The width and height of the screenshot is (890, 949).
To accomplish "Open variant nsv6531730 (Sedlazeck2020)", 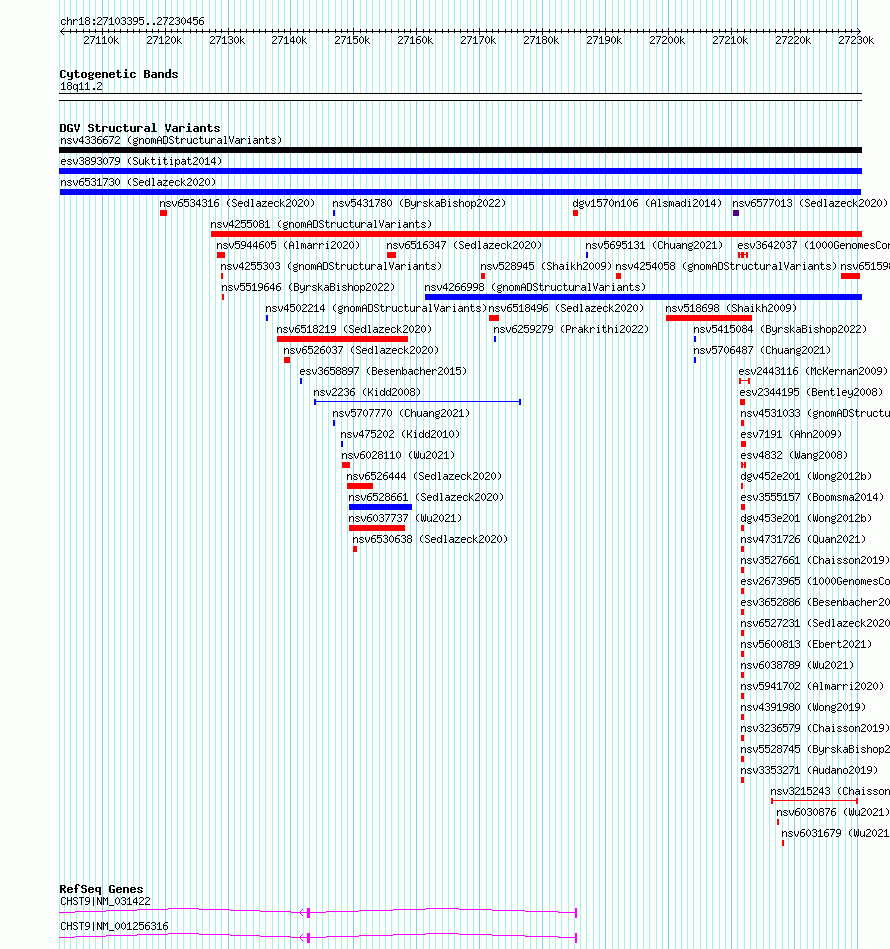I will (138, 182).
